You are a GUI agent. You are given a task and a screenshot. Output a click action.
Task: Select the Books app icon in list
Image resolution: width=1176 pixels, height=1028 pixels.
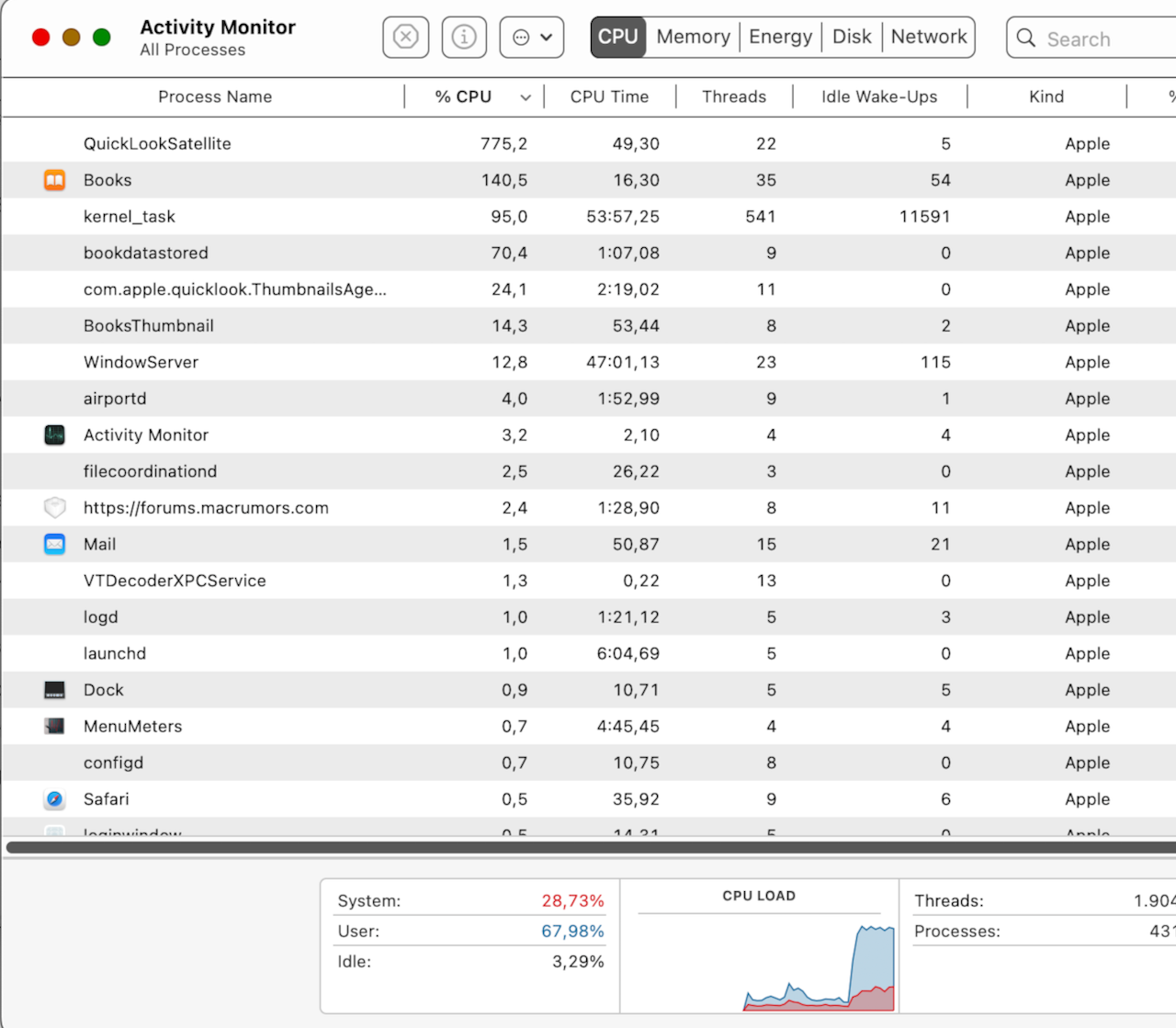coord(55,180)
